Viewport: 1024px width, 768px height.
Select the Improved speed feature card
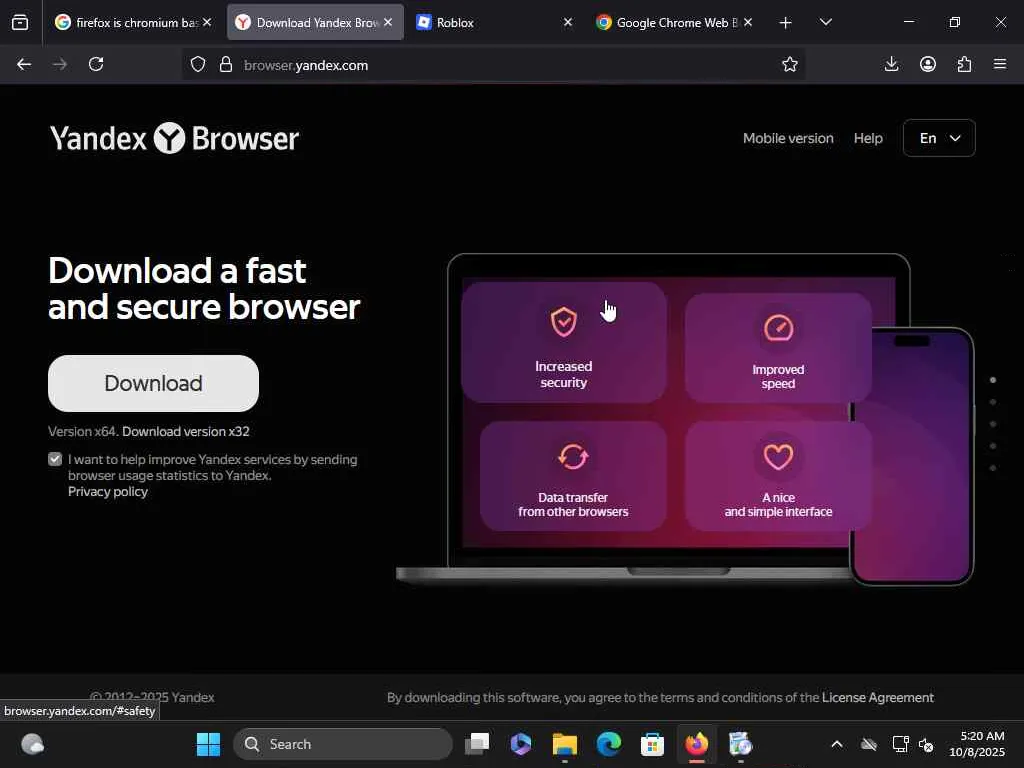tap(778, 347)
